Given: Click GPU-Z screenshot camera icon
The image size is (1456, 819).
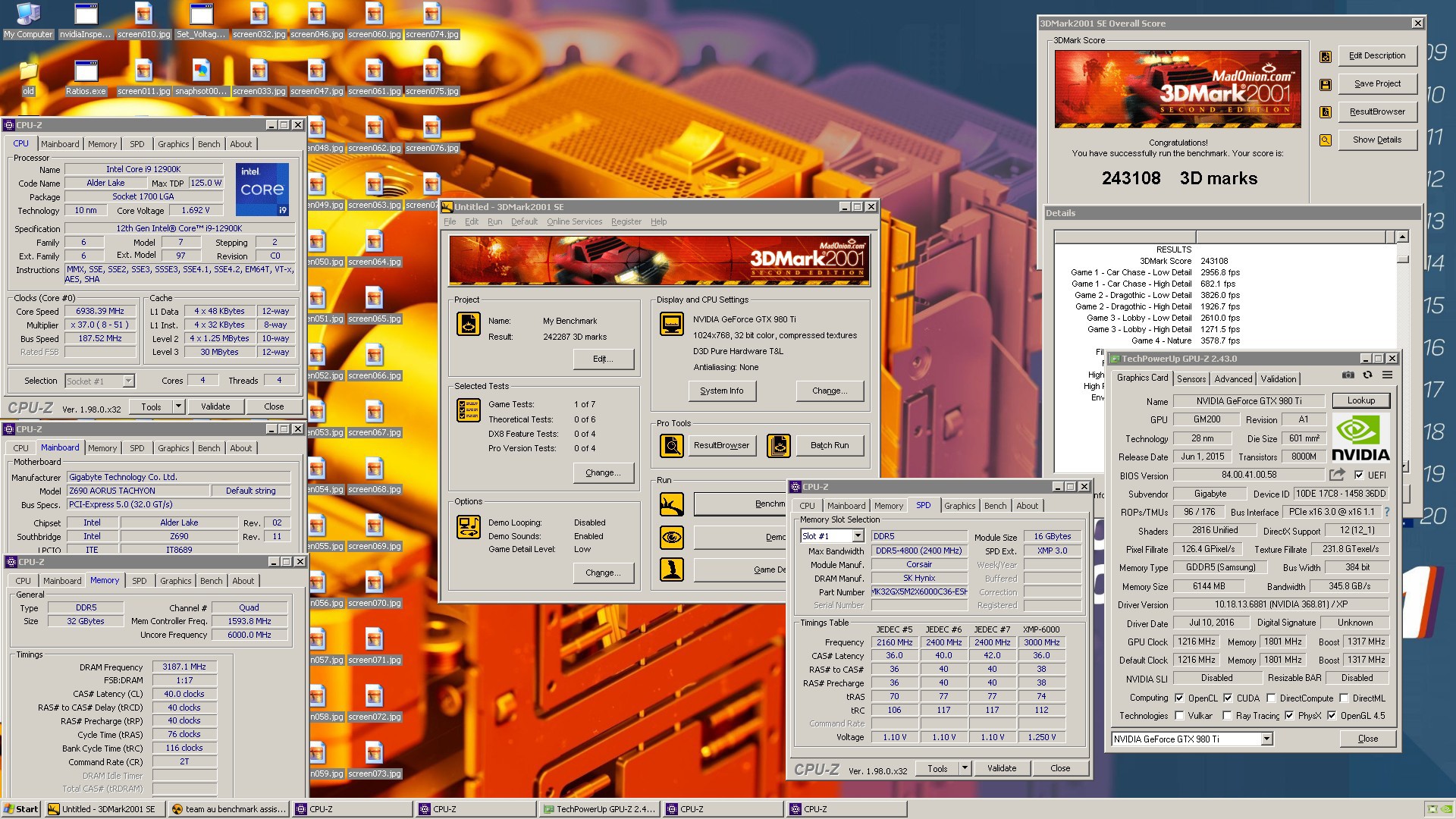Looking at the screenshot, I should [1348, 375].
